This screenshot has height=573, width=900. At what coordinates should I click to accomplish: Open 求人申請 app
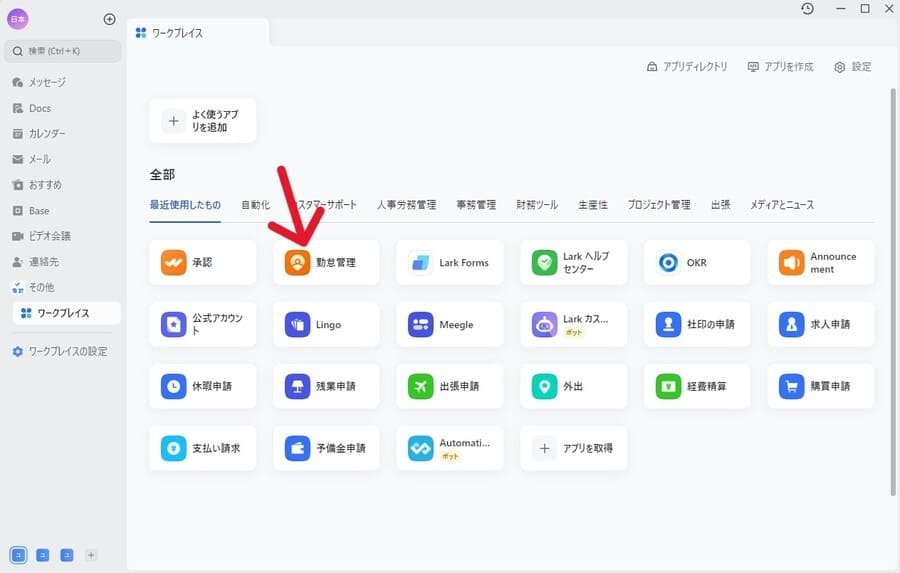[x=821, y=324]
